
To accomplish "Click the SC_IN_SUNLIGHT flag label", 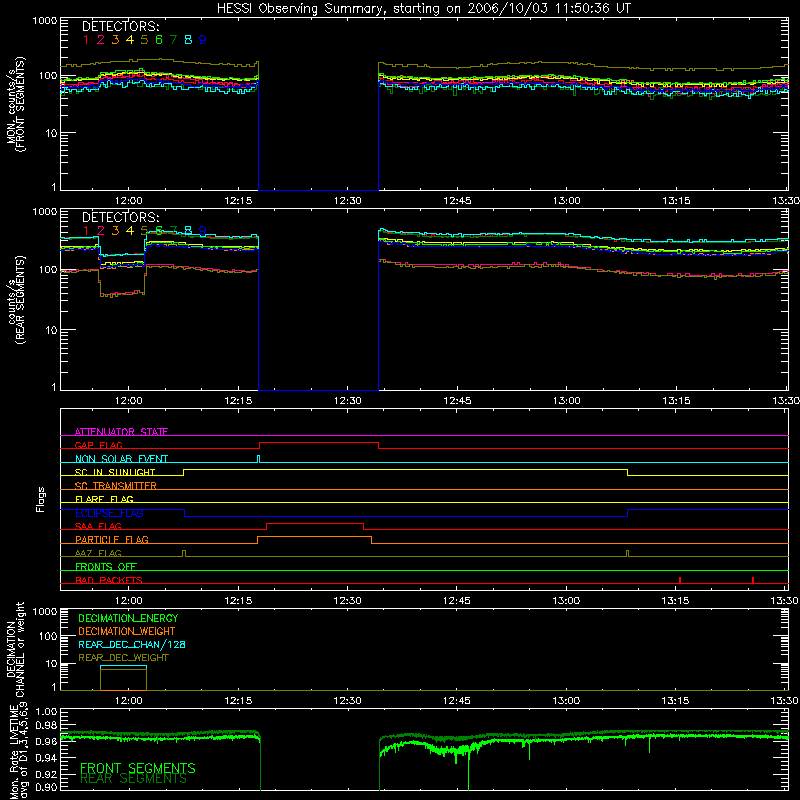I will coord(115,472).
